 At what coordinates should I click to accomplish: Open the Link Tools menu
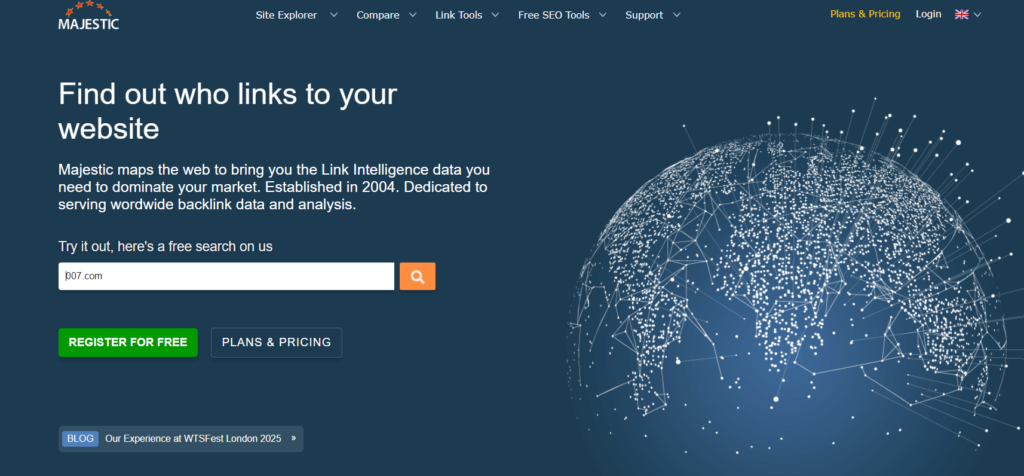pyautogui.click(x=458, y=15)
